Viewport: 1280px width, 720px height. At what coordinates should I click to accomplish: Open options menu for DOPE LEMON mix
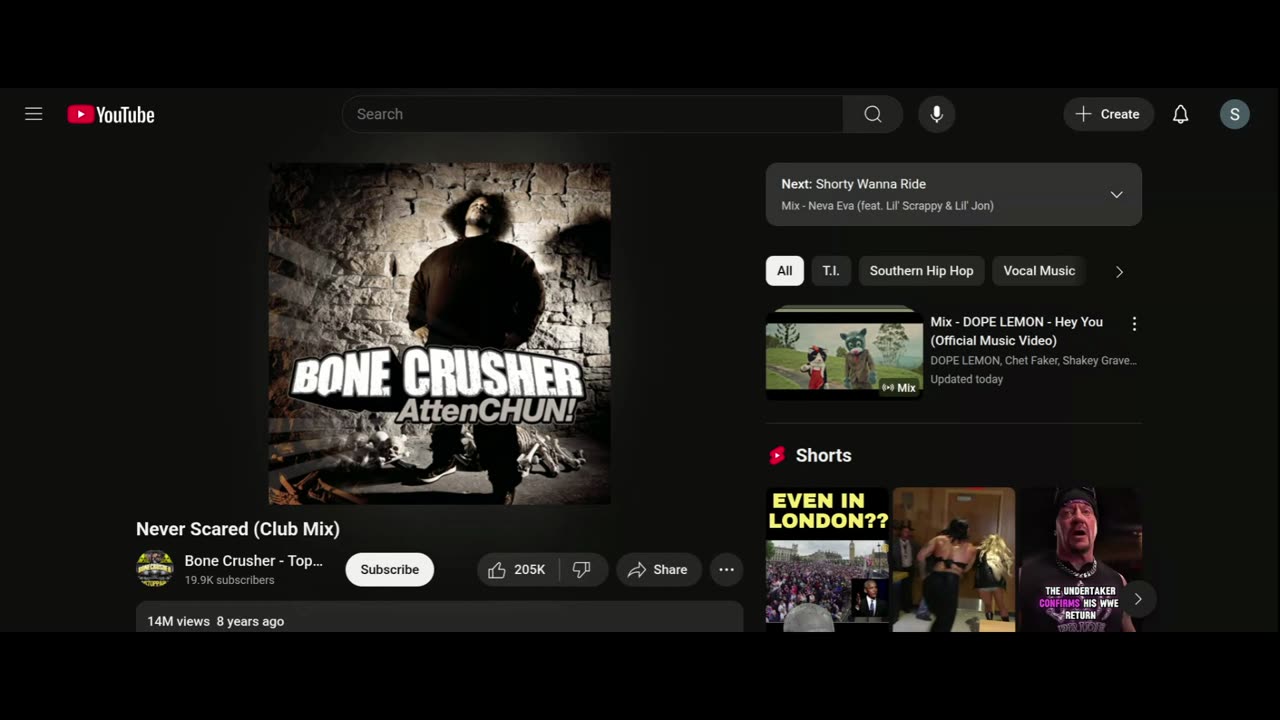(1134, 324)
